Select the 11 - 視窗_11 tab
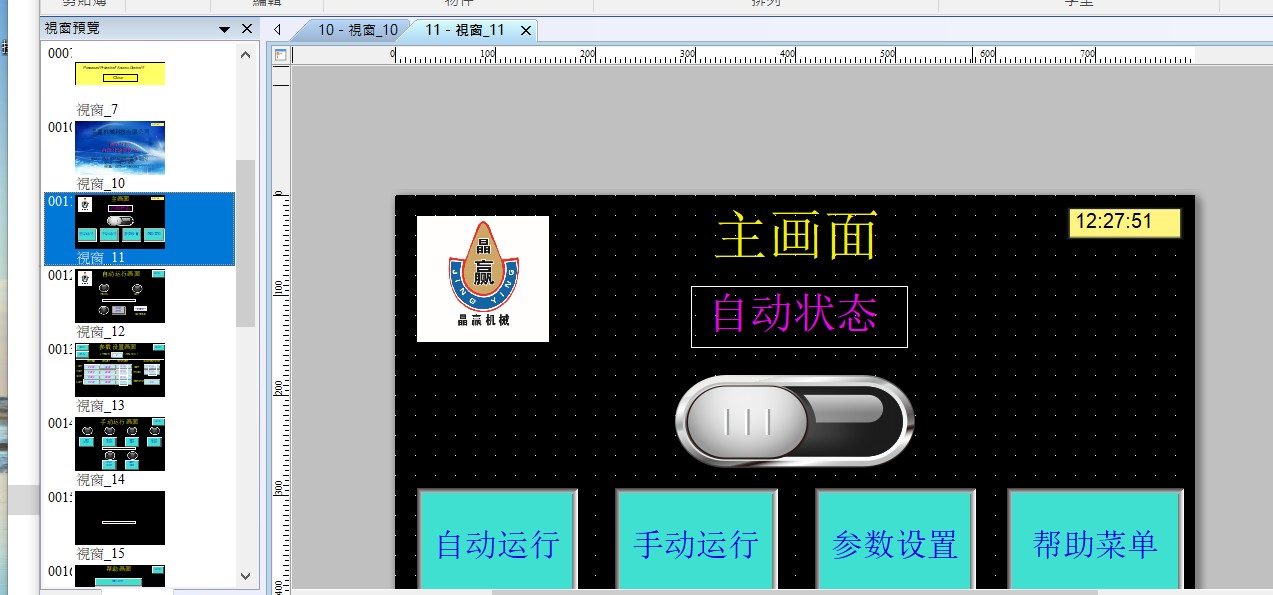The height and width of the screenshot is (595, 1273). tap(464, 30)
